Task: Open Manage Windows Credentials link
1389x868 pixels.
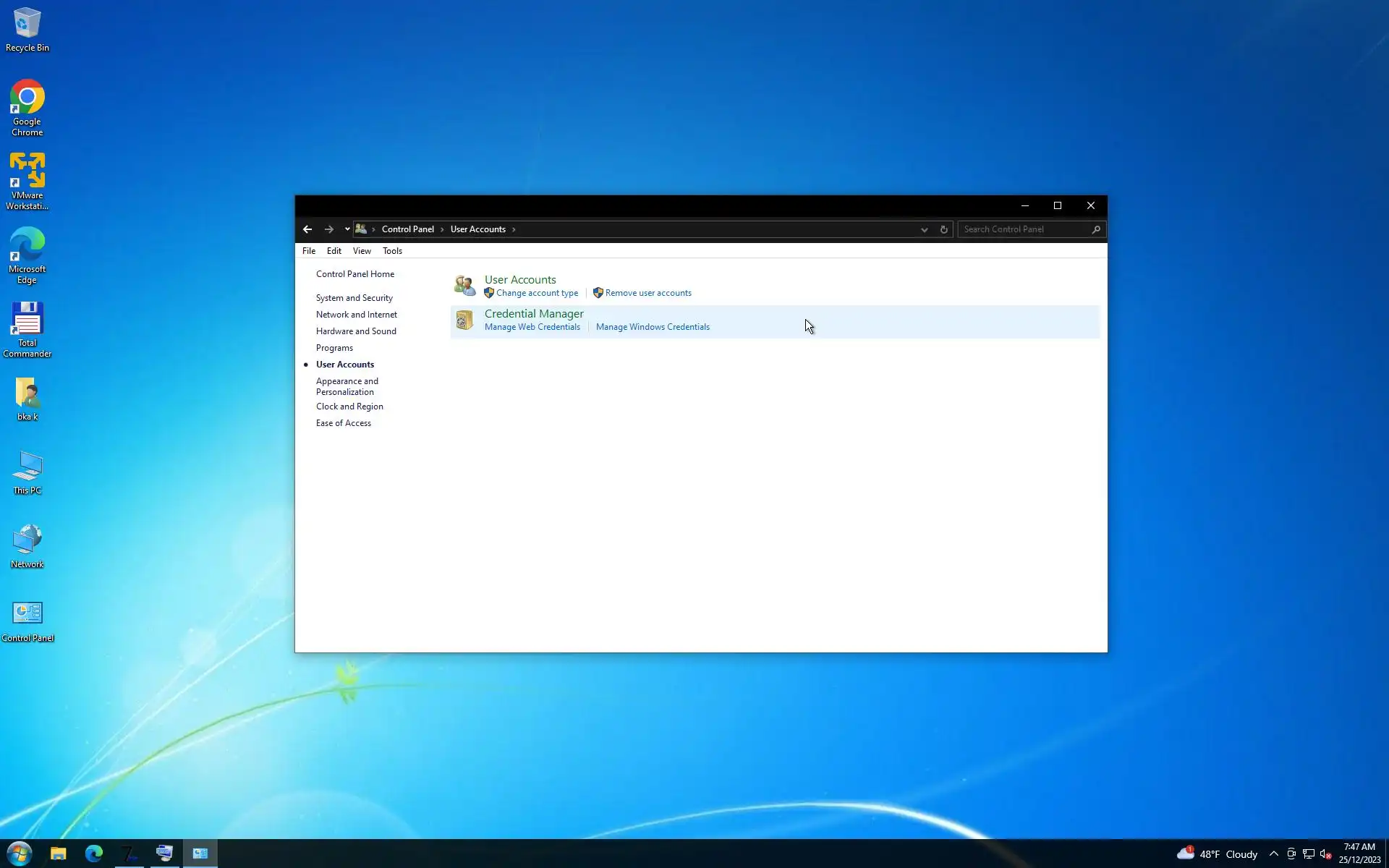Action: tap(653, 327)
